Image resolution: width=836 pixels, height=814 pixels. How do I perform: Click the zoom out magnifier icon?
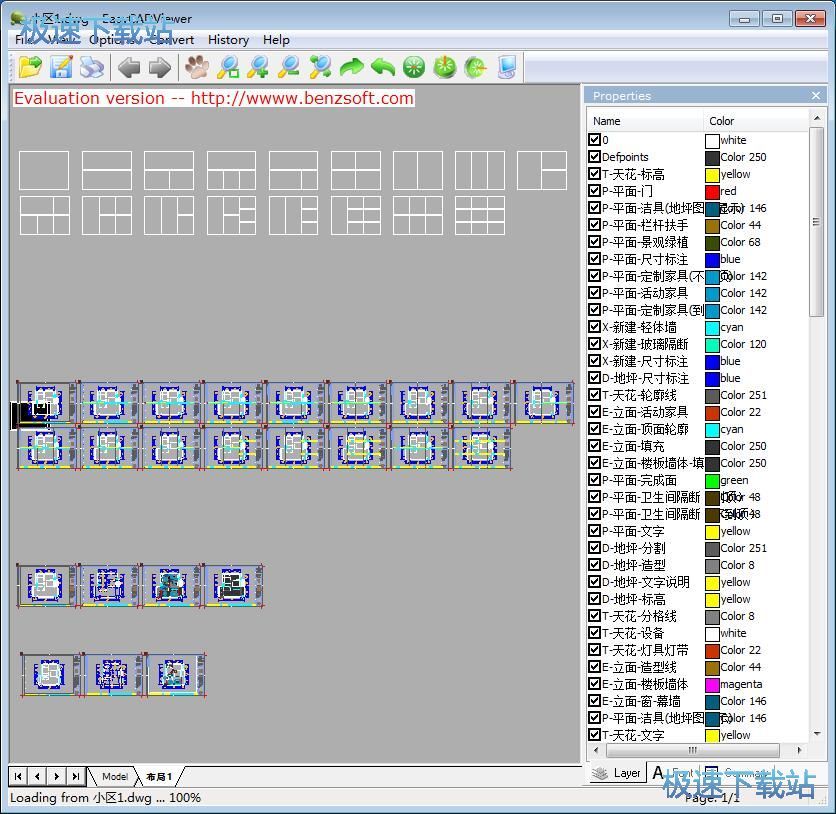(289, 67)
